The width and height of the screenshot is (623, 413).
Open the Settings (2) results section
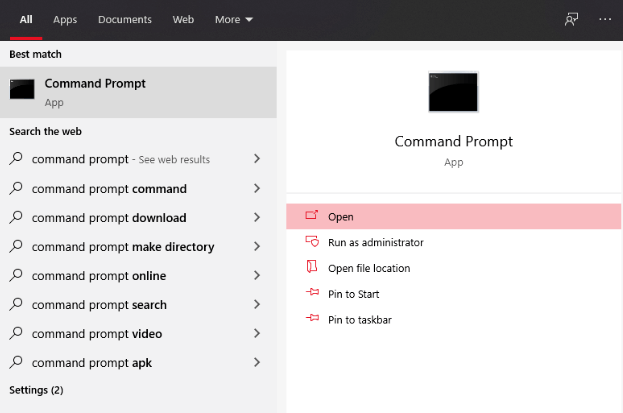coord(36,389)
